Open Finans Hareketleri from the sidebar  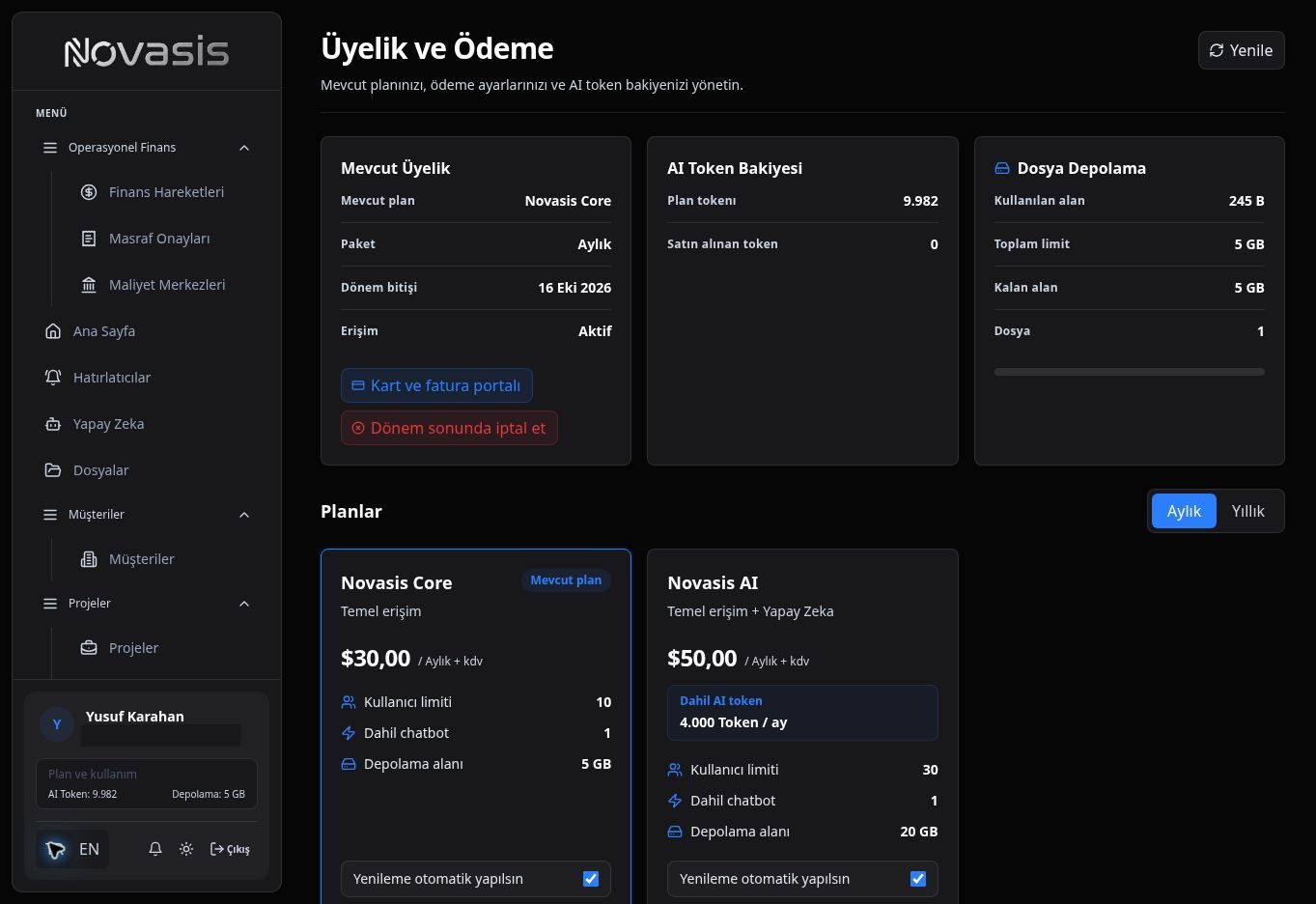tap(153, 192)
